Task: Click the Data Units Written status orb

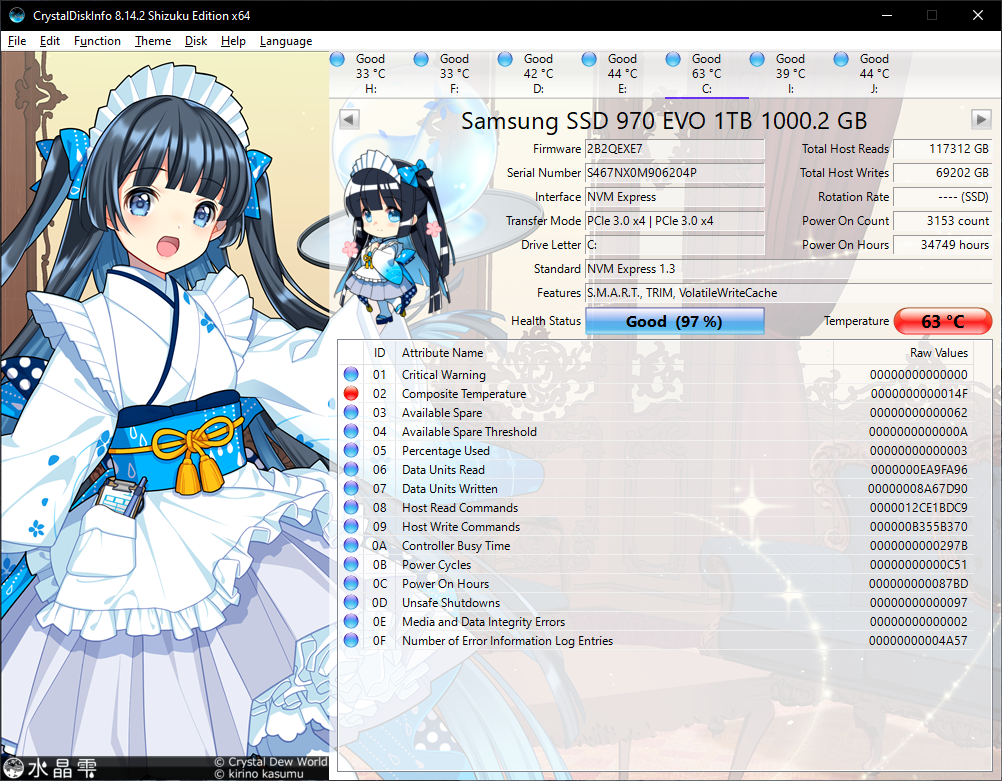Action: 351,488
